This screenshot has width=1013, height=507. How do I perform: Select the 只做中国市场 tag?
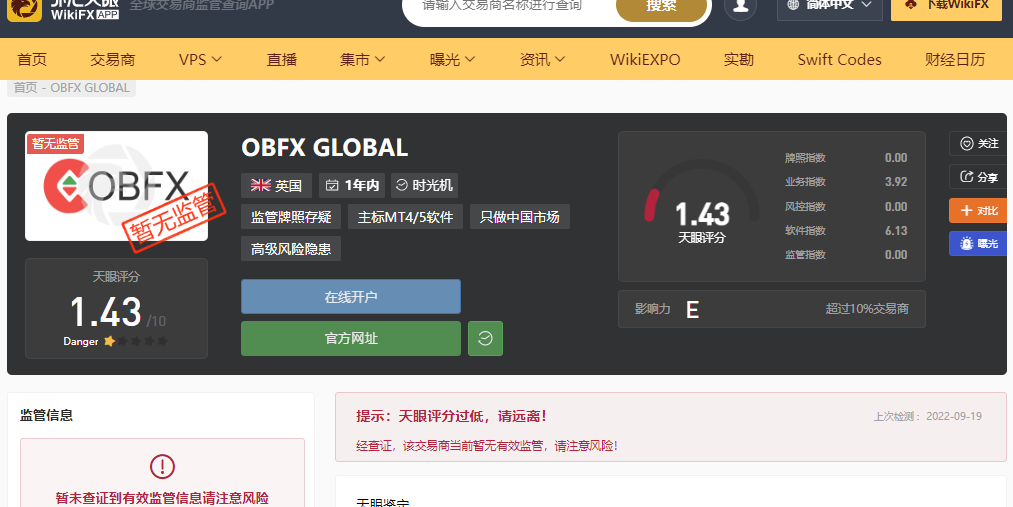click(519, 217)
